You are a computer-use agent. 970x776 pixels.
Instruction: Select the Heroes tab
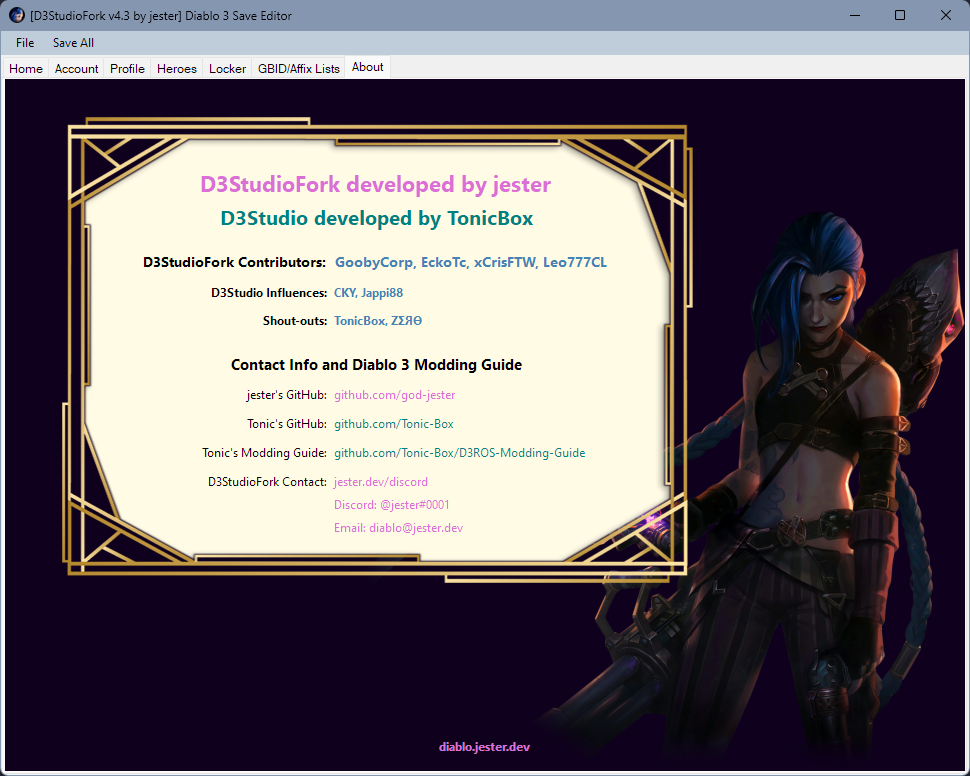pos(176,69)
